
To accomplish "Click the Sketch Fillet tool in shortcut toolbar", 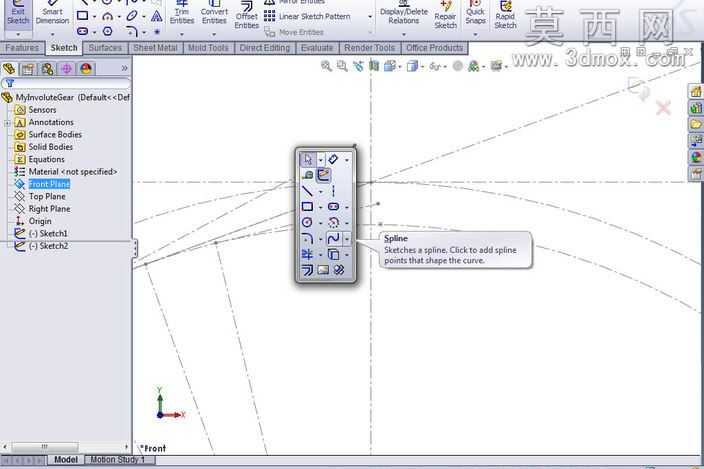I will click(307, 238).
